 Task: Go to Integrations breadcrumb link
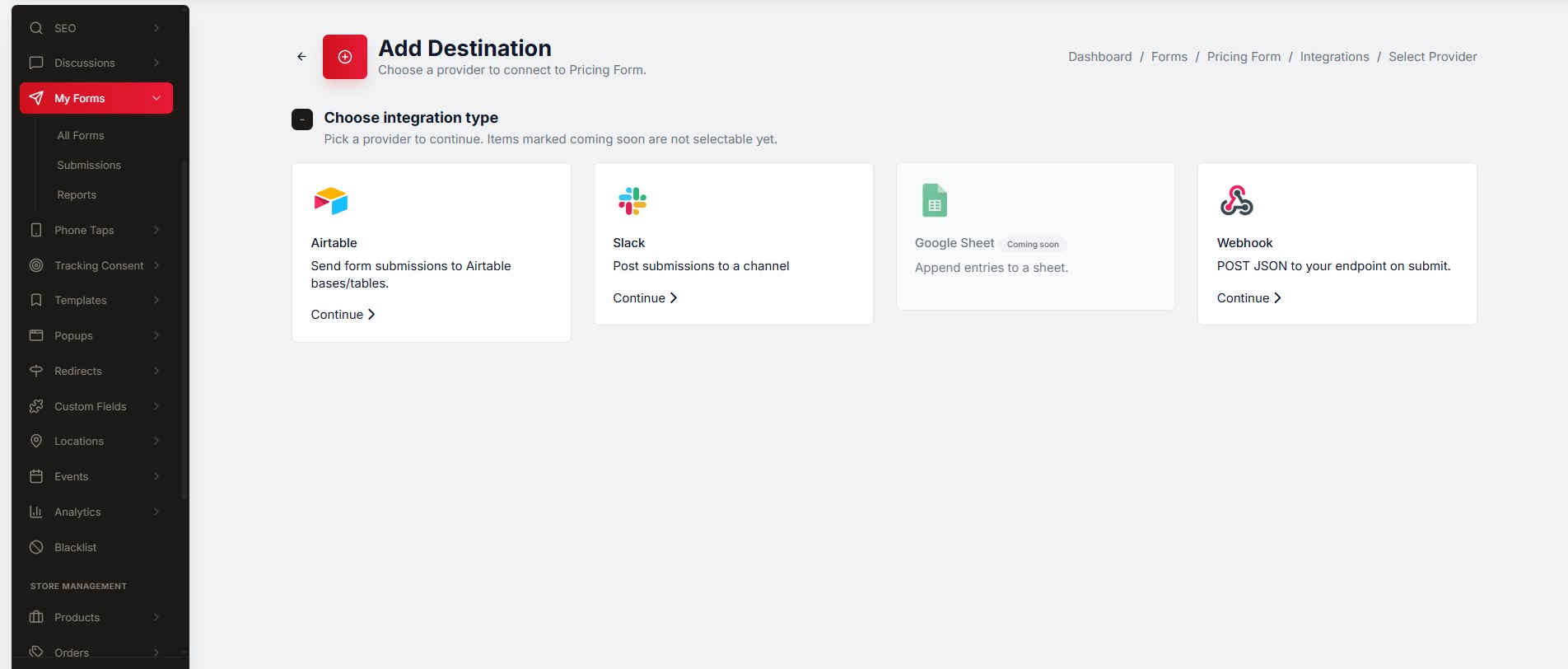1334,57
